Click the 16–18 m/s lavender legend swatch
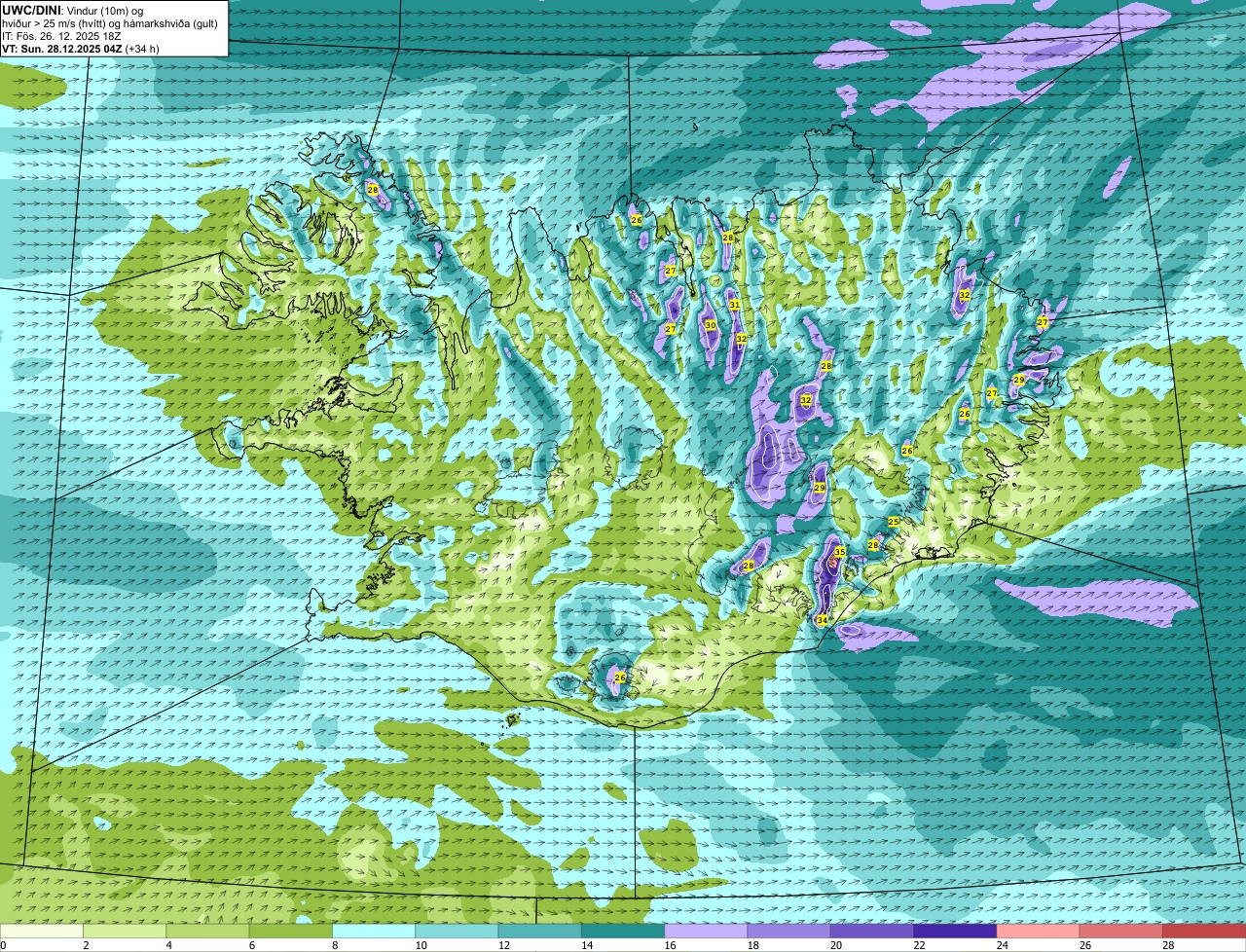The width and height of the screenshot is (1246, 952). (x=706, y=932)
